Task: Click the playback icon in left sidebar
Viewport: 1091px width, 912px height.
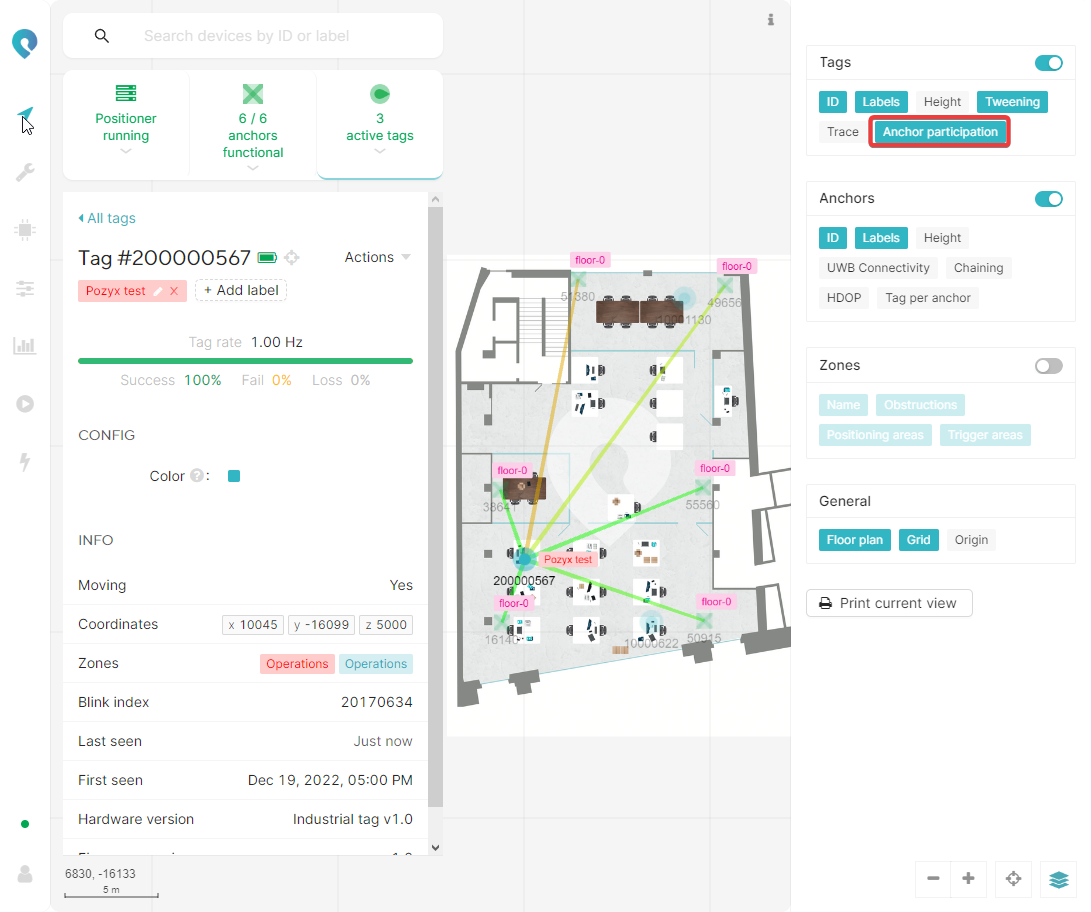Action: (x=25, y=404)
